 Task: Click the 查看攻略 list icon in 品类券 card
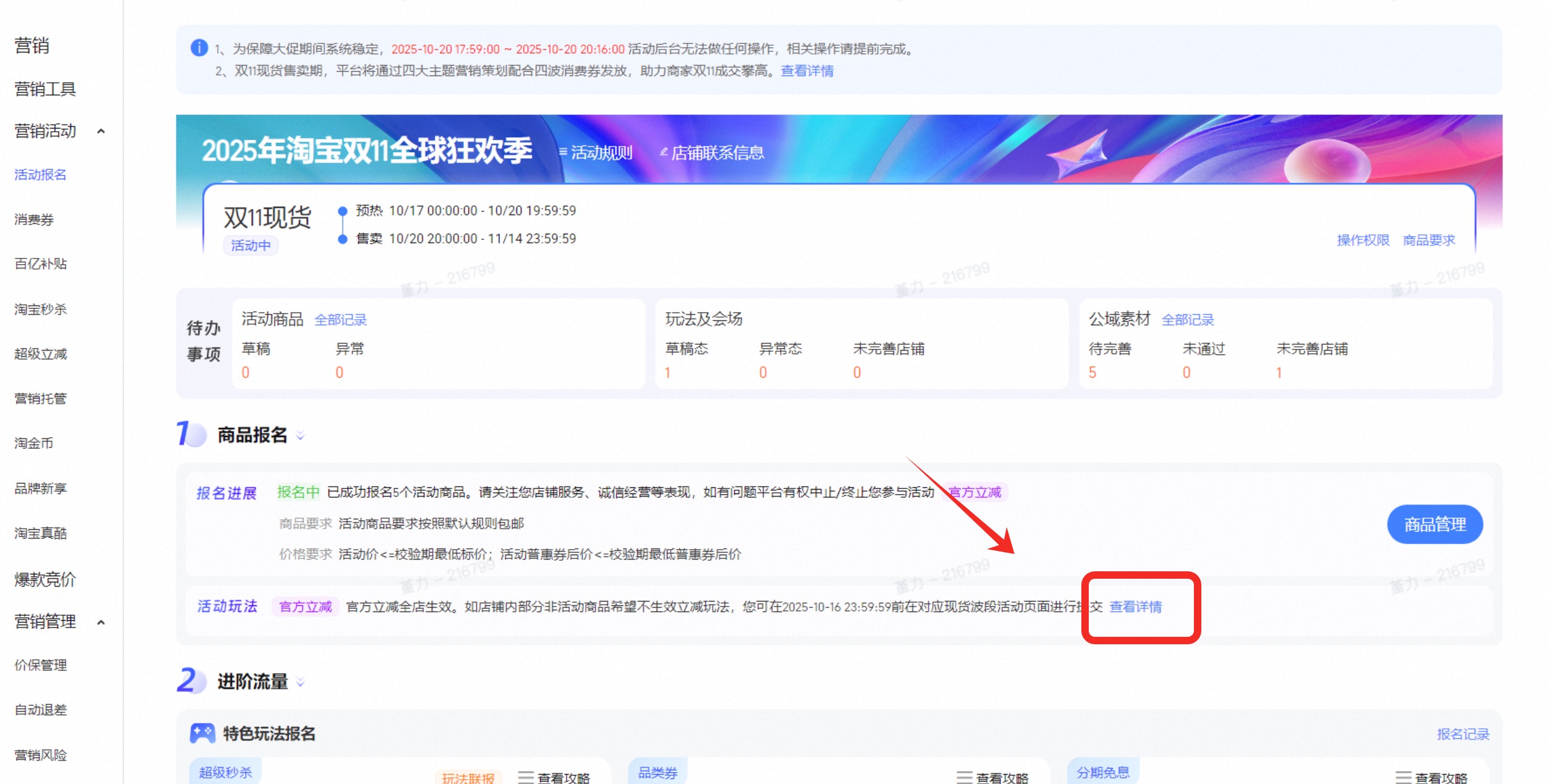(x=964, y=777)
